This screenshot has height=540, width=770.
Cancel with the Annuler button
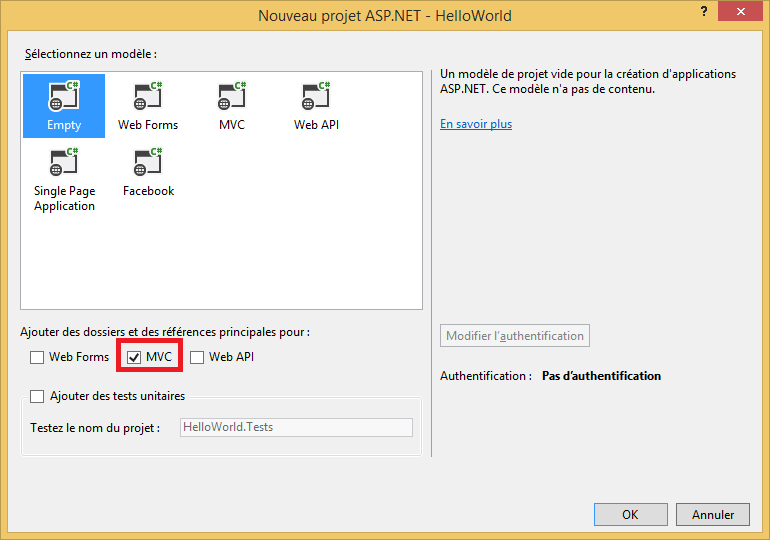click(713, 514)
